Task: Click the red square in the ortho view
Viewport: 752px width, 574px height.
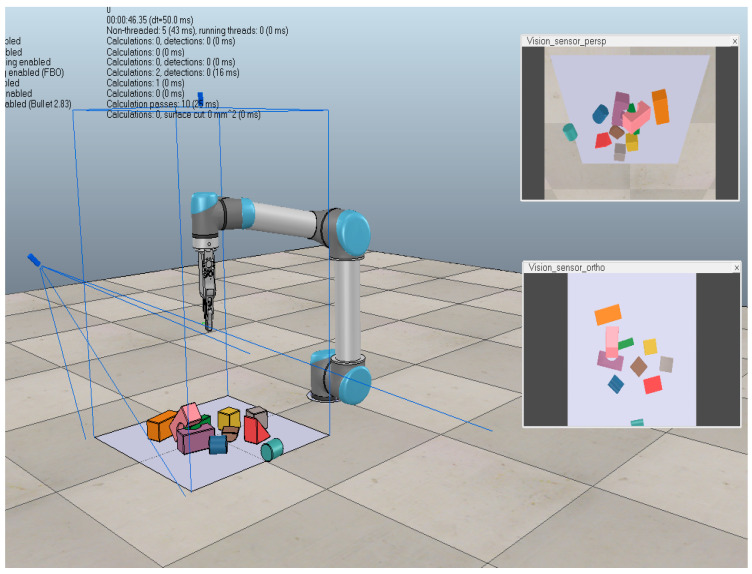Action: point(652,385)
